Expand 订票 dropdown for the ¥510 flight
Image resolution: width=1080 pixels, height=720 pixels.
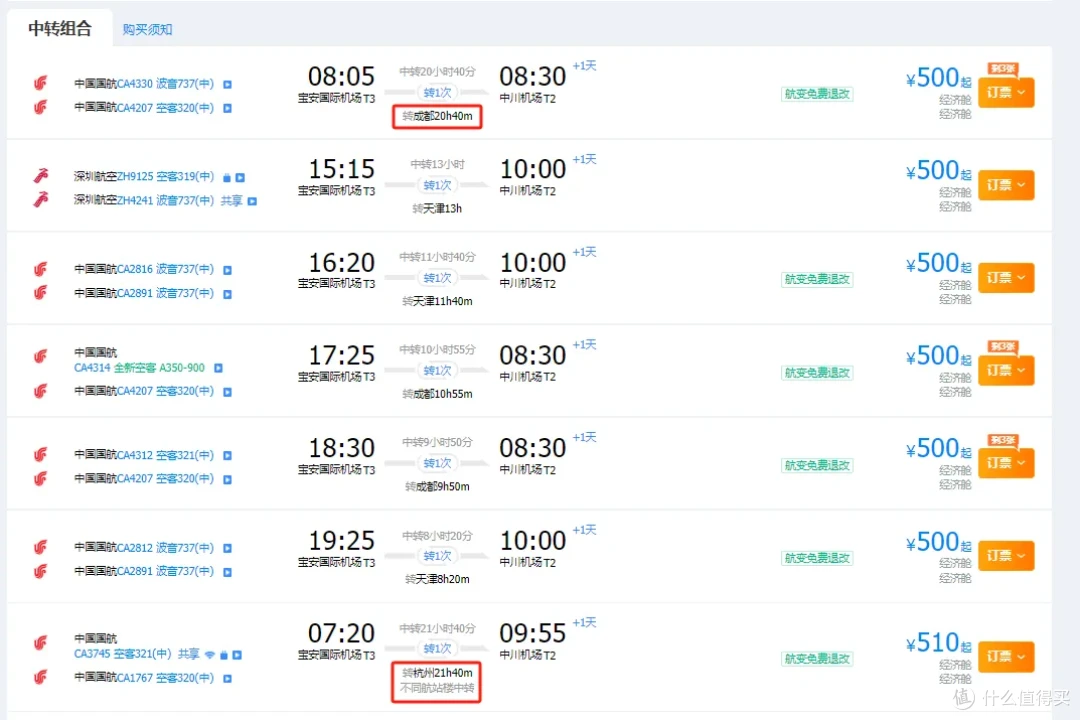pos(1006,656)
